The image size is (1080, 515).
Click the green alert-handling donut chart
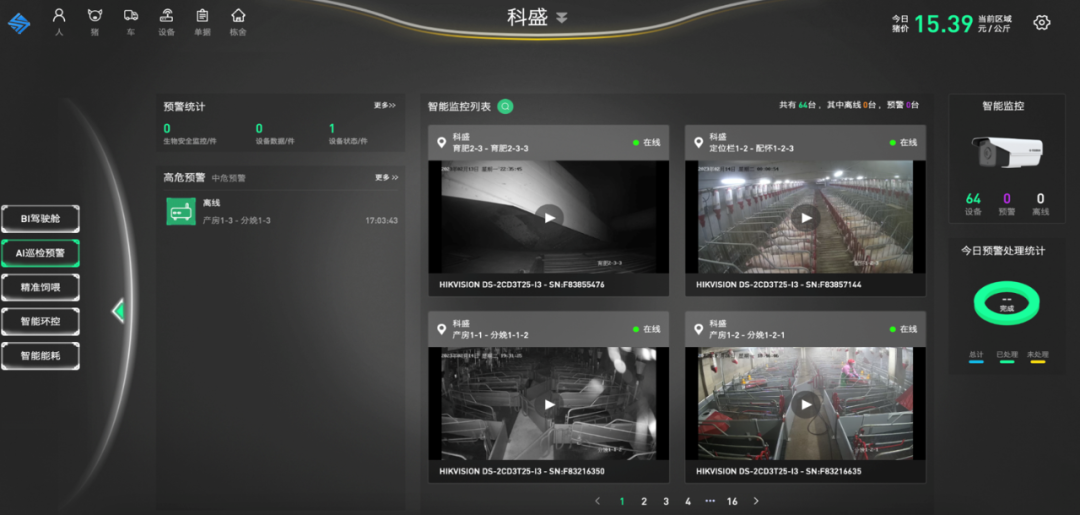click(1006, 304)
